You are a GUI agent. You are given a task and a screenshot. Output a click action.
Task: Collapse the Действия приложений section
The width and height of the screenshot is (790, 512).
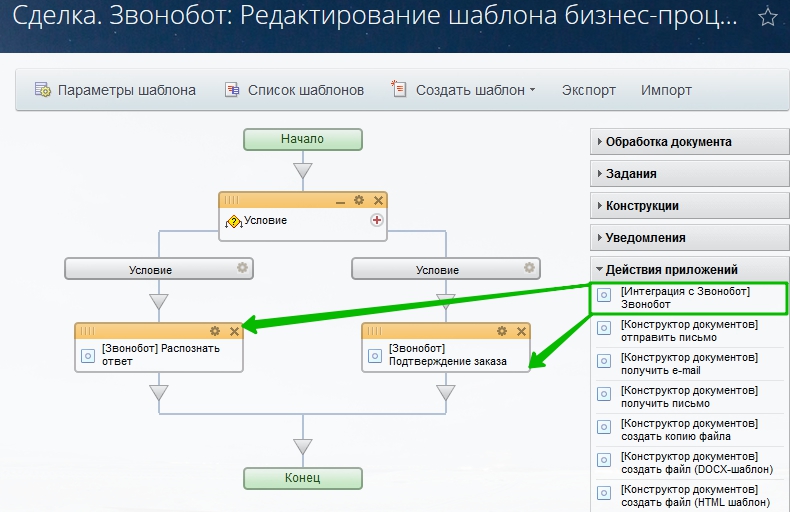(671, 269)
